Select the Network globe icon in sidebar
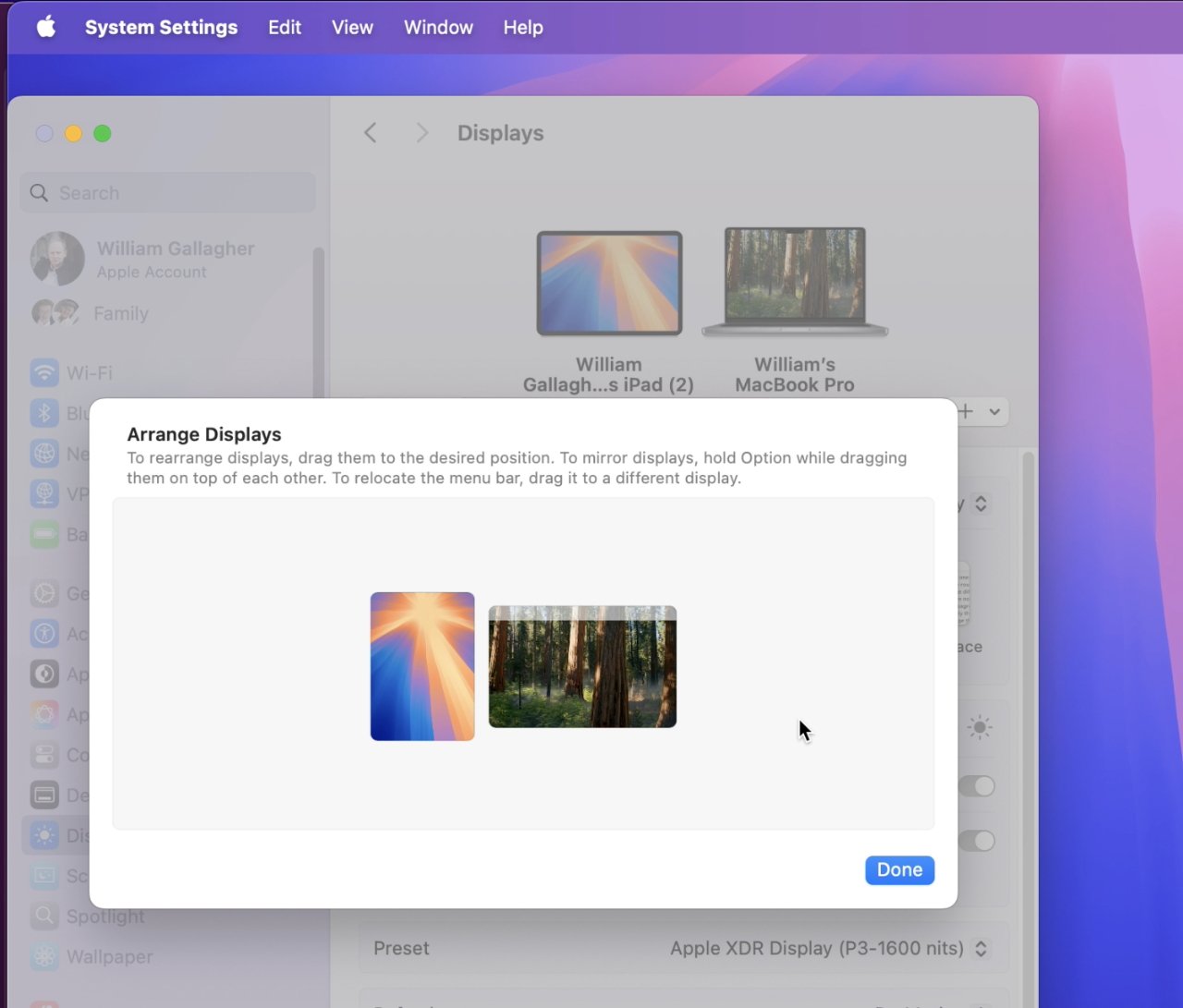1183x1008 pixels. [x=44, y=454]
